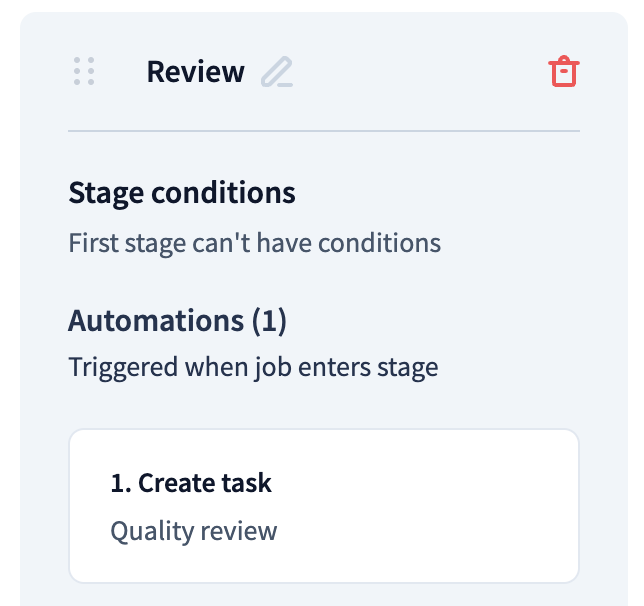Click the divider line below the Review header
This screenshot has width=644, height=606.
[323, 131]
